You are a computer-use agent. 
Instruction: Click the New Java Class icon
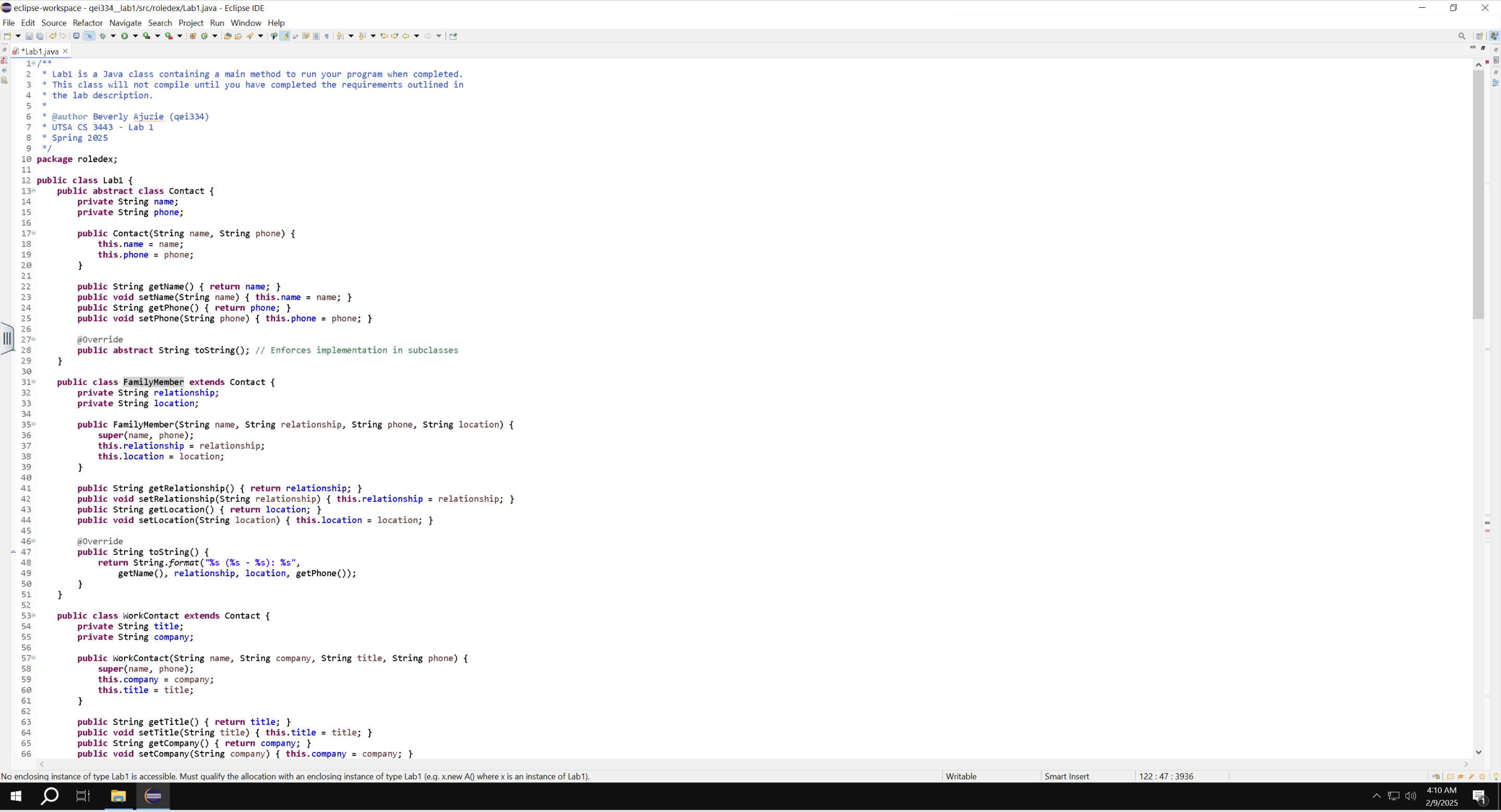204,36
